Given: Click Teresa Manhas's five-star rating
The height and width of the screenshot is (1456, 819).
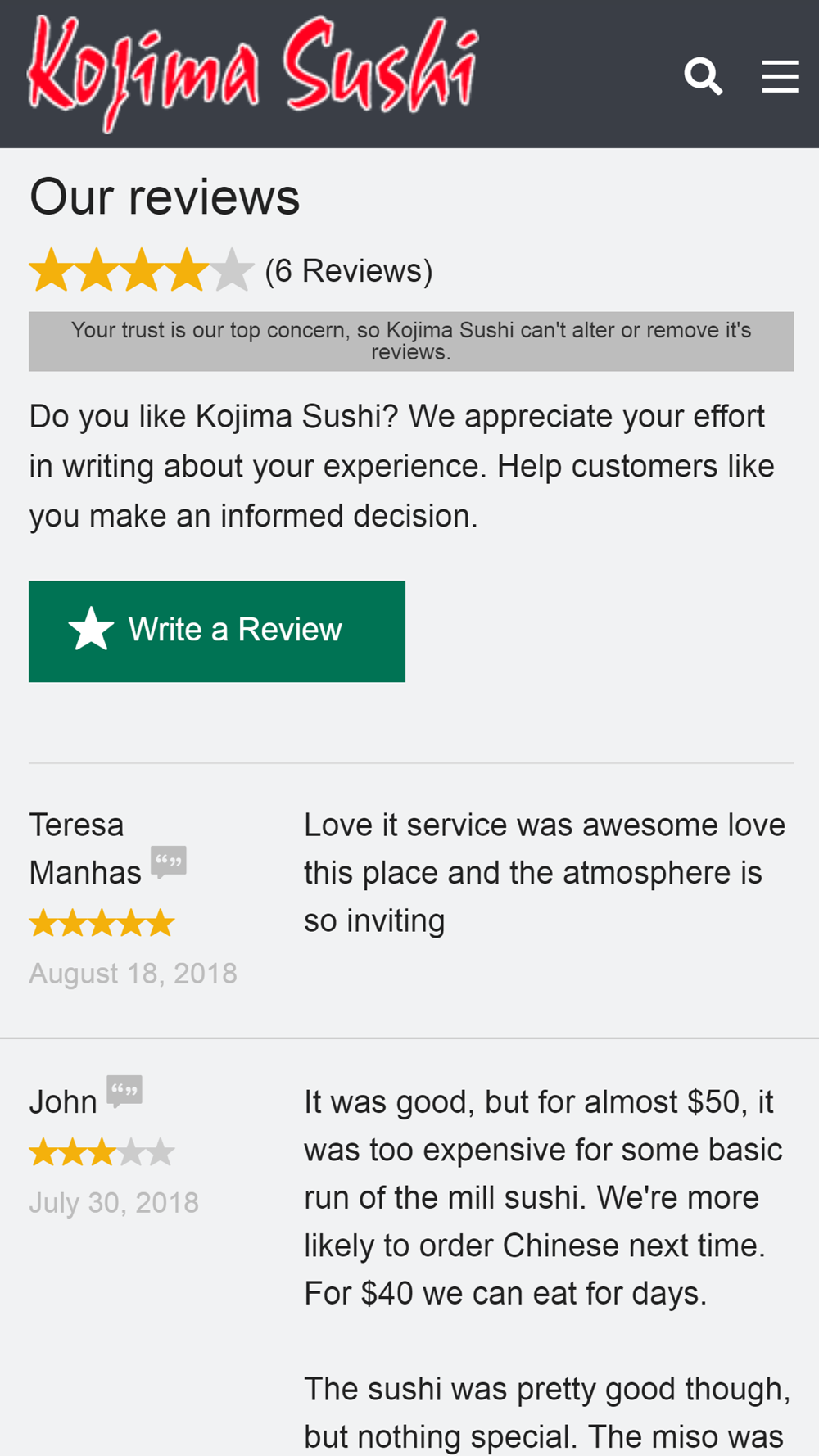Looking at the screenshot, I should (x=102, y=923).
